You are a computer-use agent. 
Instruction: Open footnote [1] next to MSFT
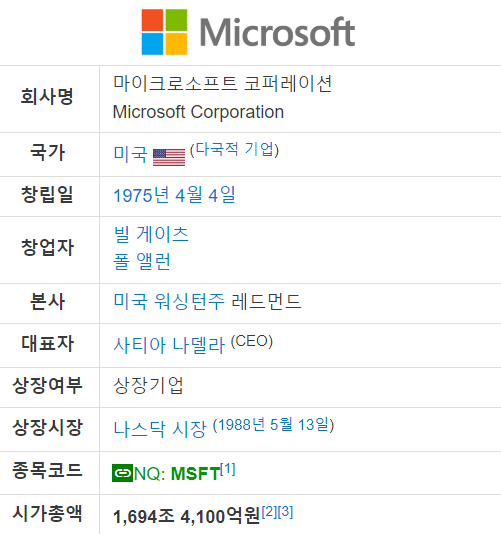pyautogui.click(x=228, y=469)
